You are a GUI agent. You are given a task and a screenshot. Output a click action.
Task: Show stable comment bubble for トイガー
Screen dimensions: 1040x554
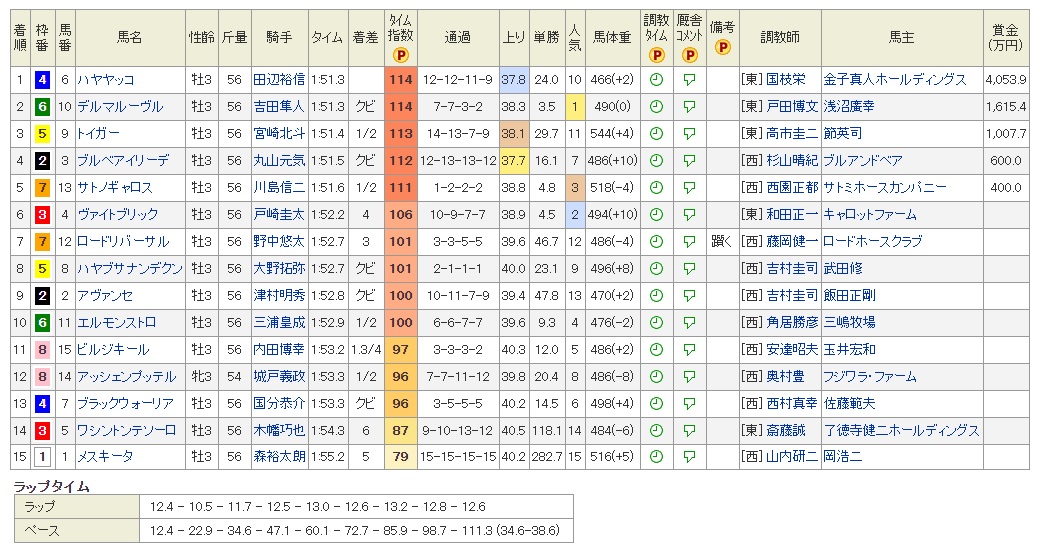tap(689, 133)
